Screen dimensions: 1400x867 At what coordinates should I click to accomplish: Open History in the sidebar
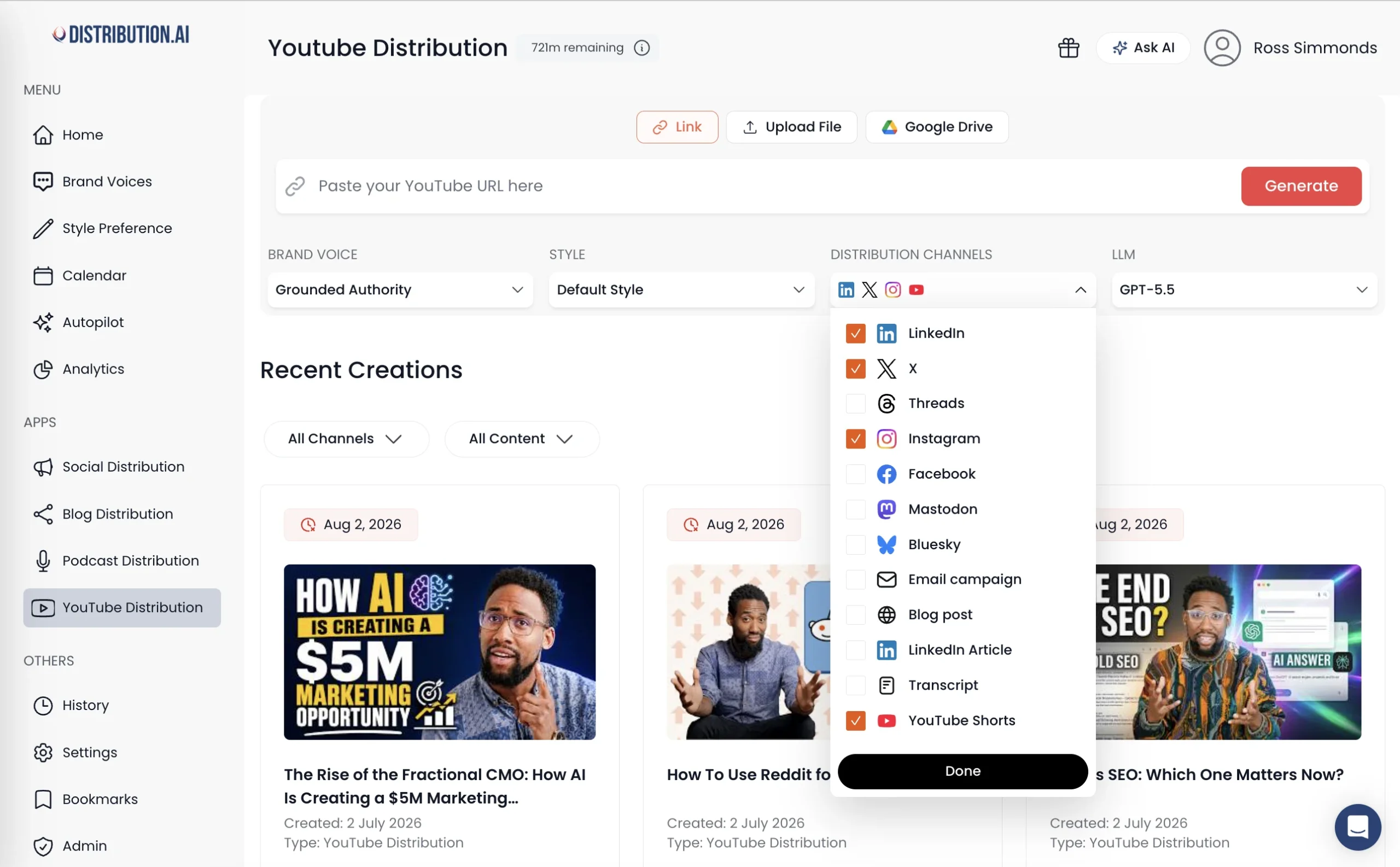tap(72, 705)
